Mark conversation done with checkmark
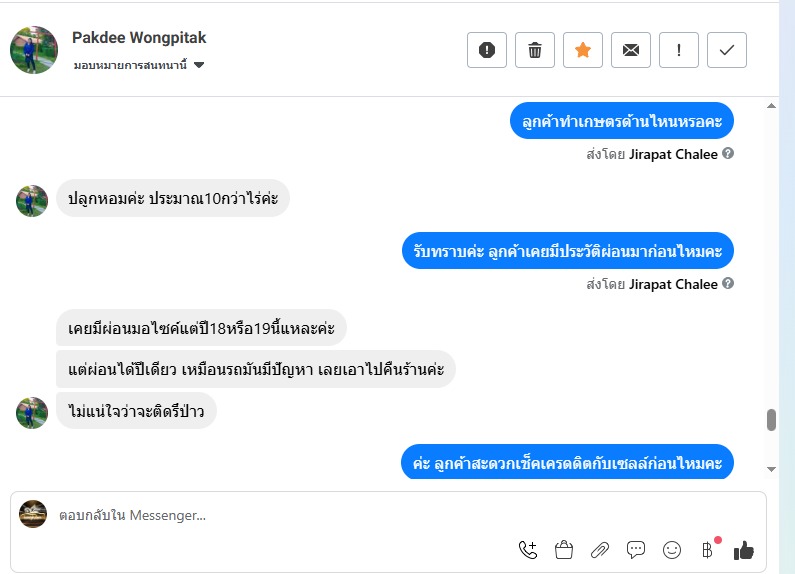Viewport: 795px width, 574px height. pos(727,50)
